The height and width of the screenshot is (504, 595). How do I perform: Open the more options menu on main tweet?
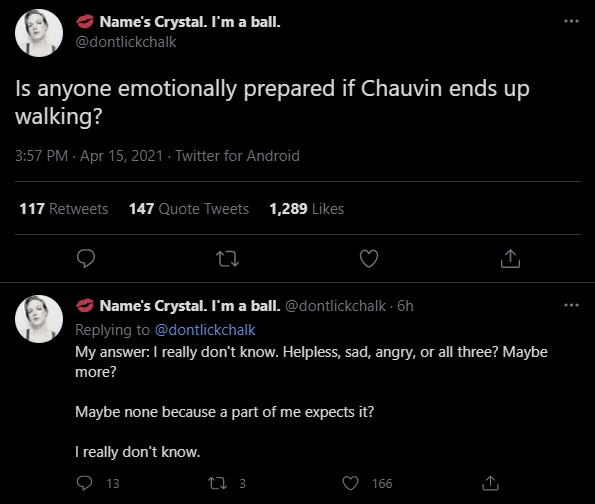pos(571,21)
